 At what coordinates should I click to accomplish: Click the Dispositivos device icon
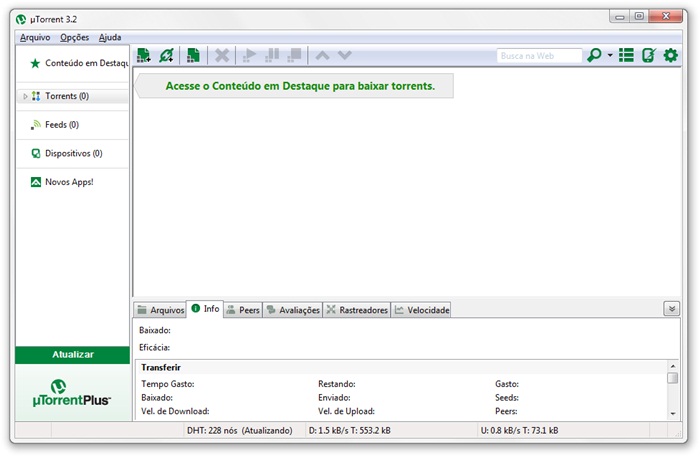36,153
